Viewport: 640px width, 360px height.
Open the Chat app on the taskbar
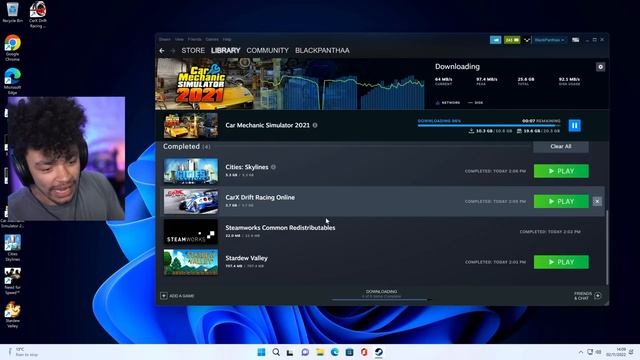pyautogui.click(x=305, y=352)
